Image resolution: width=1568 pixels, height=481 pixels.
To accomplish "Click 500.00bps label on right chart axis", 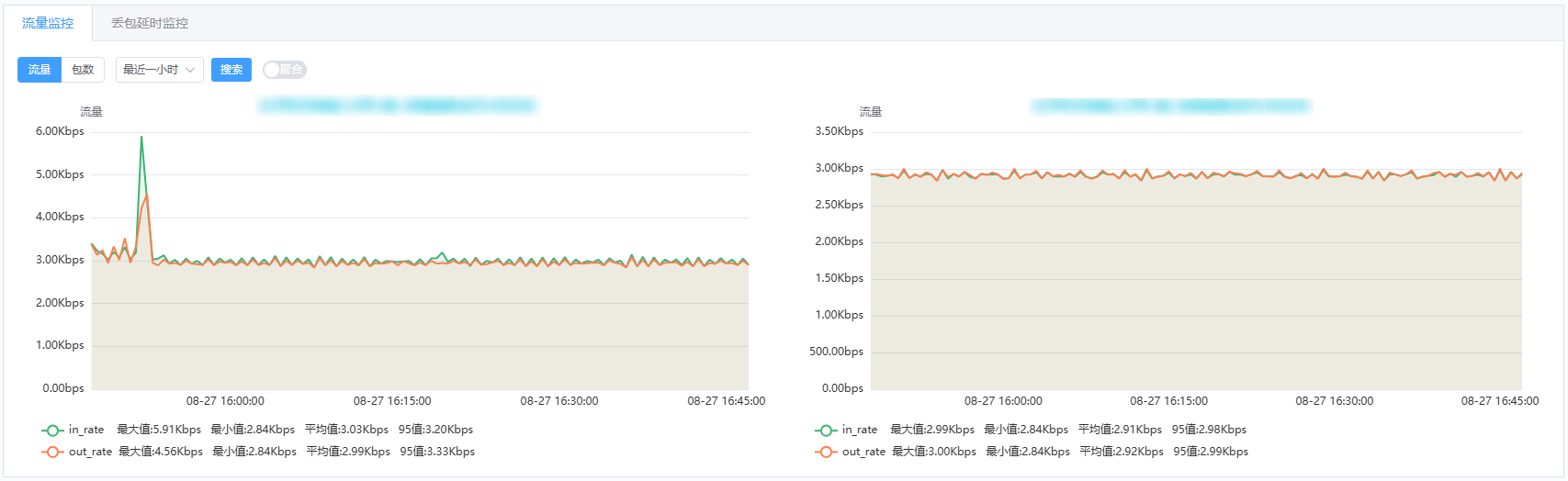I will [836, 352].
